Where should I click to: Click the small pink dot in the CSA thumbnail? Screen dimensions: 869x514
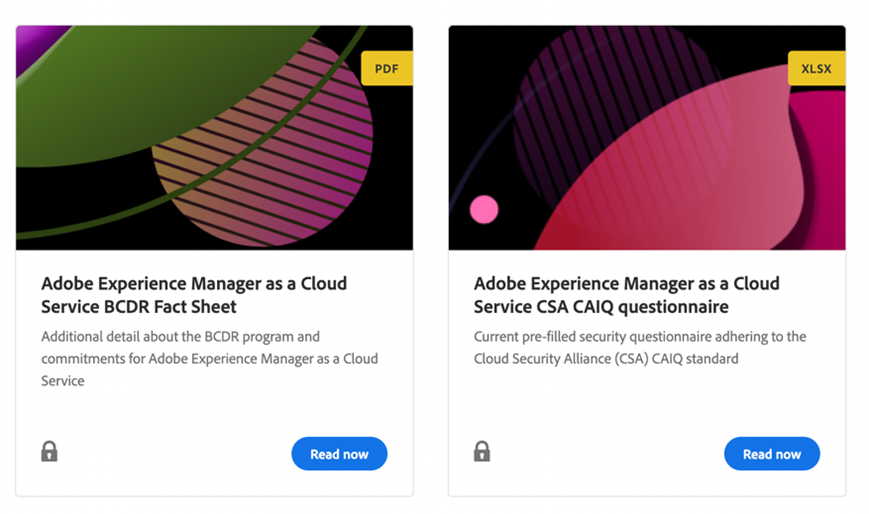tap(484, 209)
